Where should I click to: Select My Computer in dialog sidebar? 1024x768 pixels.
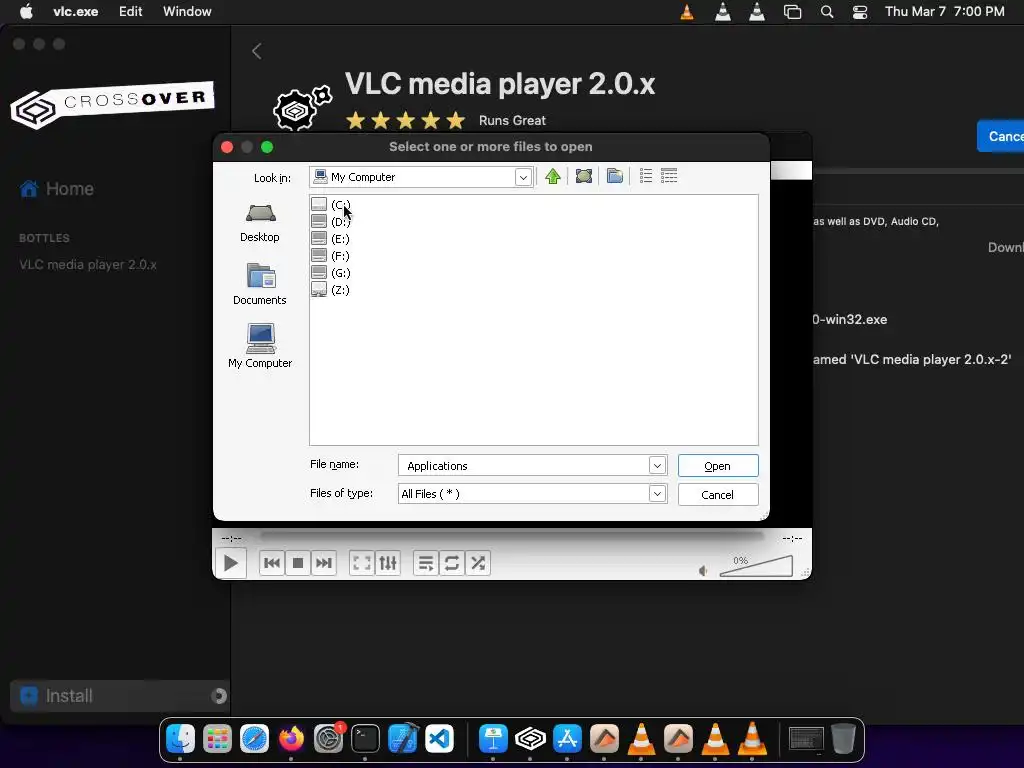click(260, 346)
